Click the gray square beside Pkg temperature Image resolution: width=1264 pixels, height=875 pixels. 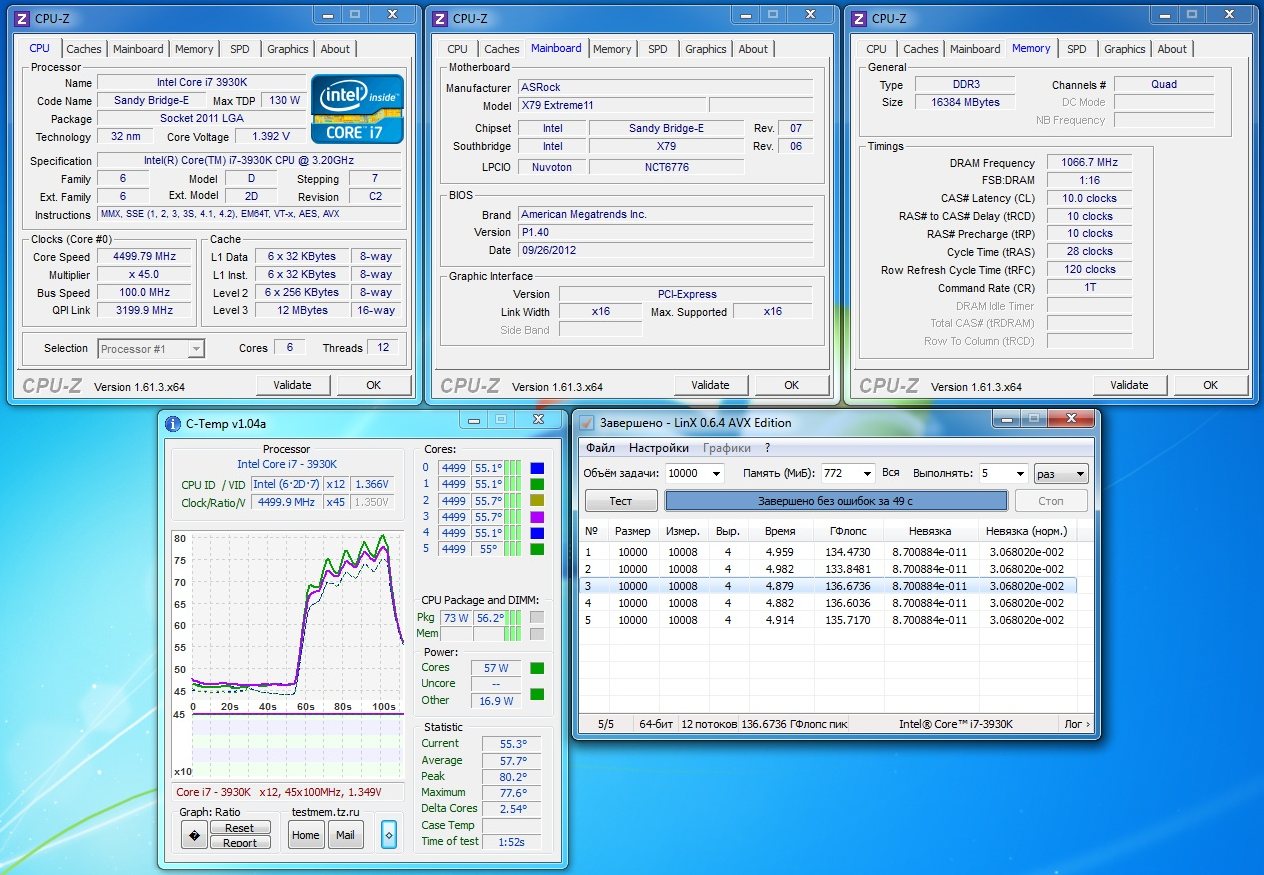click(x=537, y=618)
